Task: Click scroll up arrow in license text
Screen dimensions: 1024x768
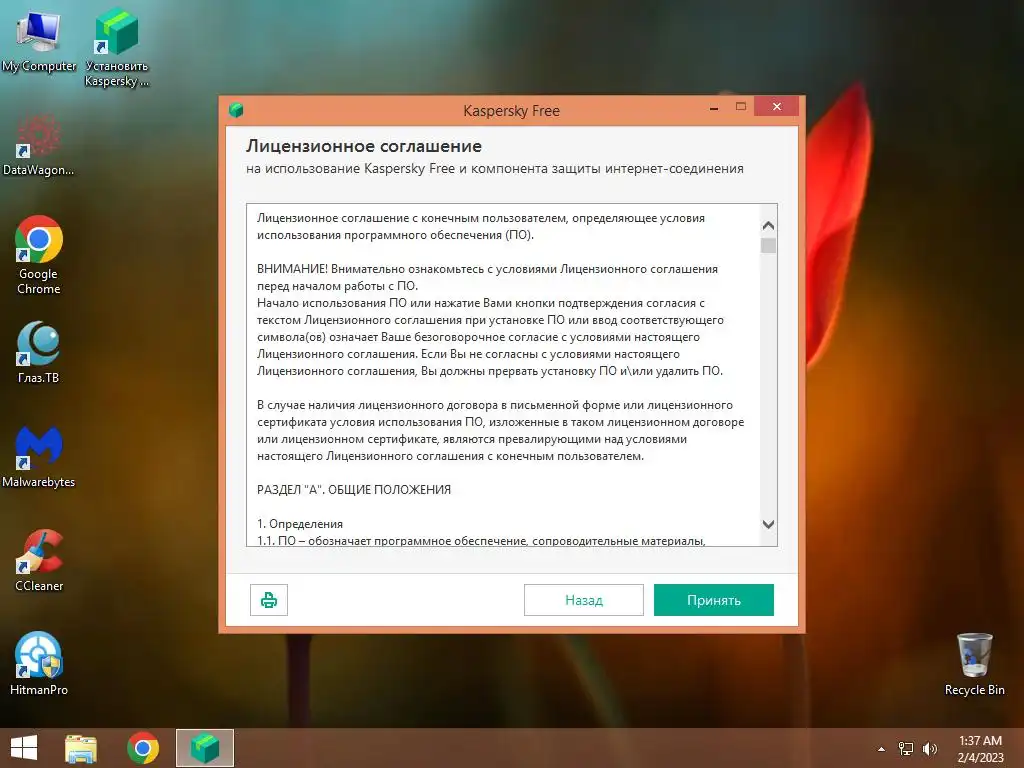Action: pos(769,225)
